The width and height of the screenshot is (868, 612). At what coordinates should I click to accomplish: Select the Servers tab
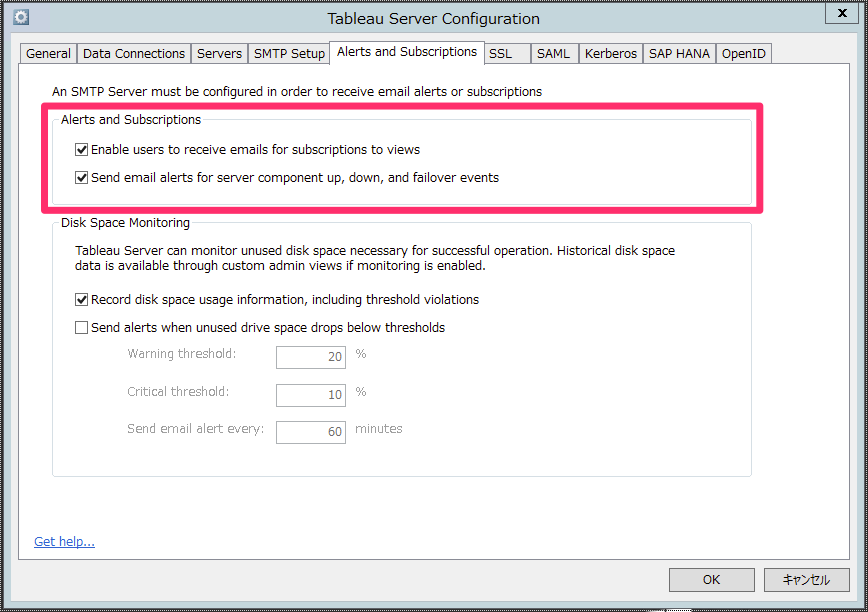[219, 52]
